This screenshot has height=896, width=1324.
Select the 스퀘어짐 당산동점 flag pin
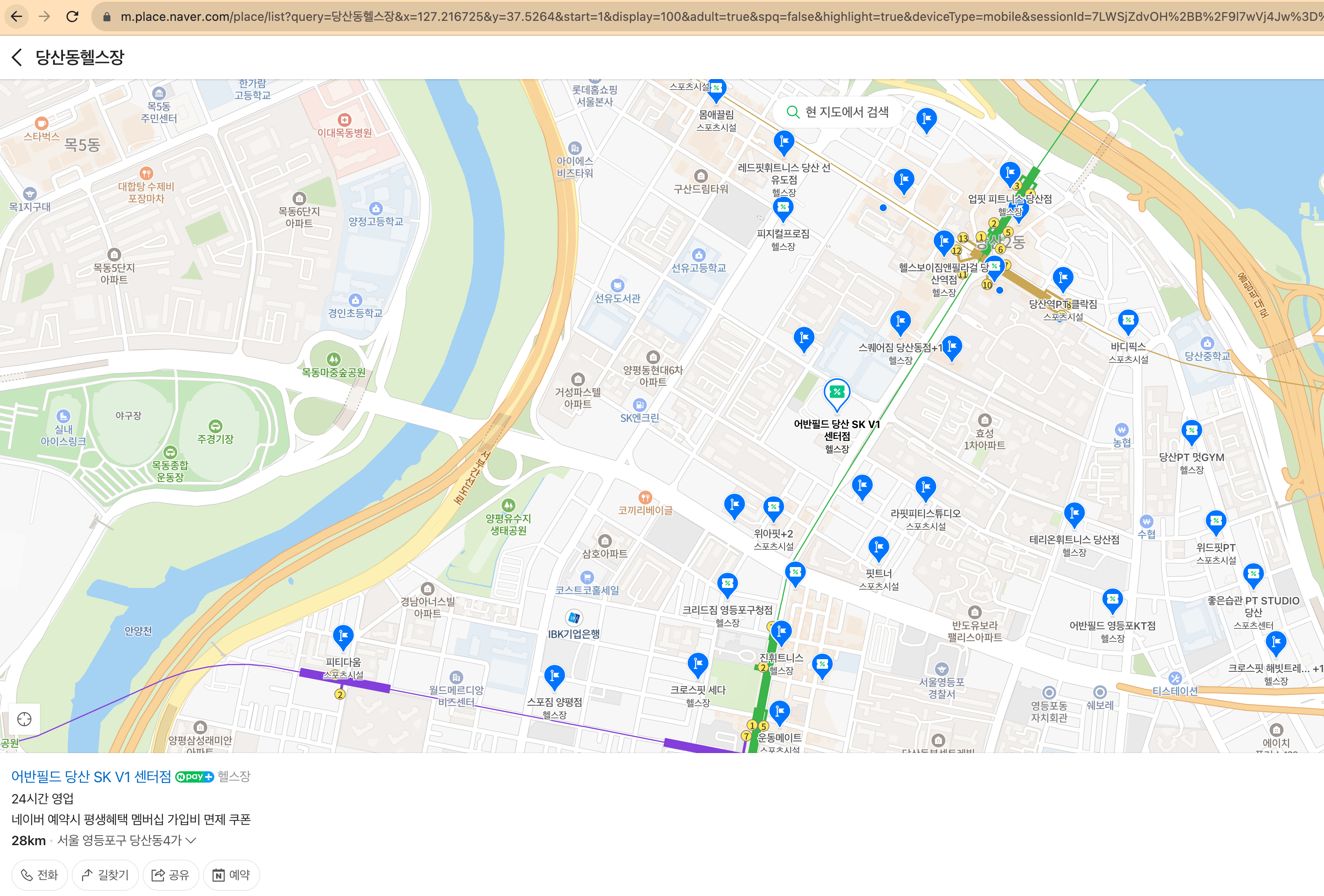(x=900, y=323)
